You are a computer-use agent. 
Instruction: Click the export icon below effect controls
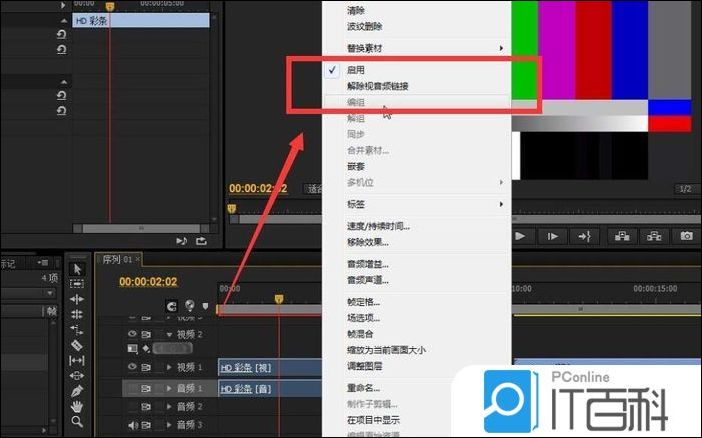(x=201, y=241)
